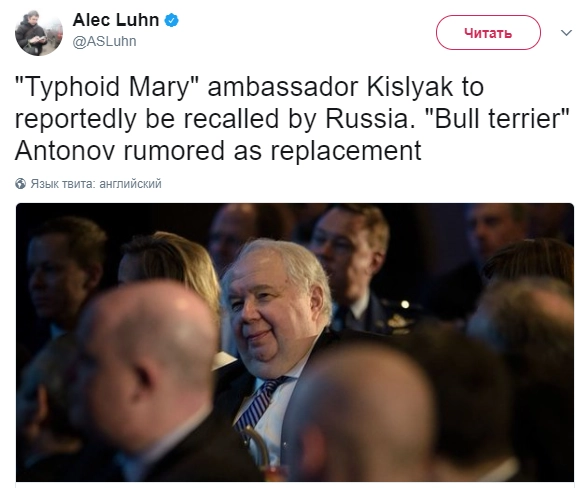
Task: Click the globe icon beside tweet language
Action: click(21, 184)
